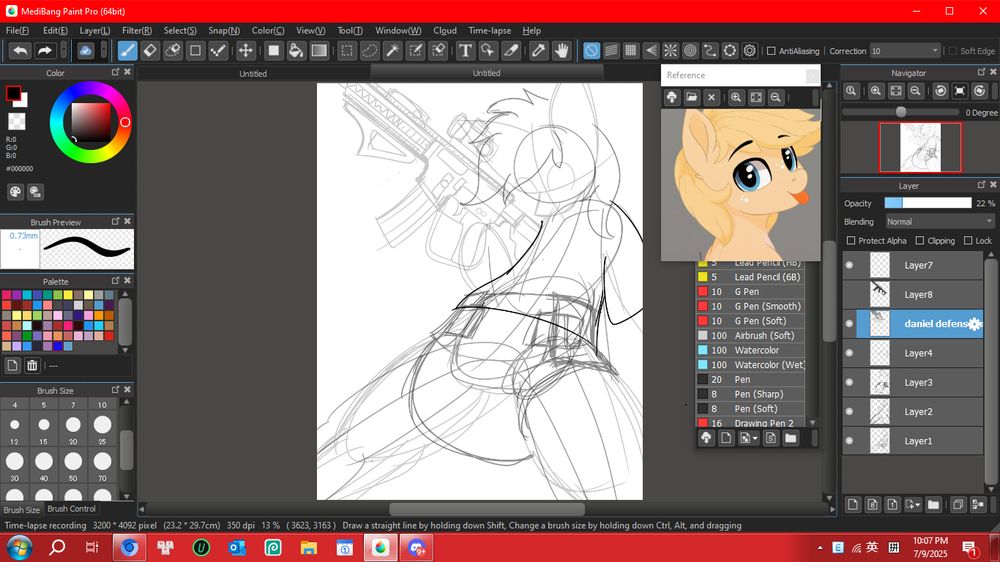Open the File menu
Viewport: 1000px width, 562px height.
pos(17,31)
